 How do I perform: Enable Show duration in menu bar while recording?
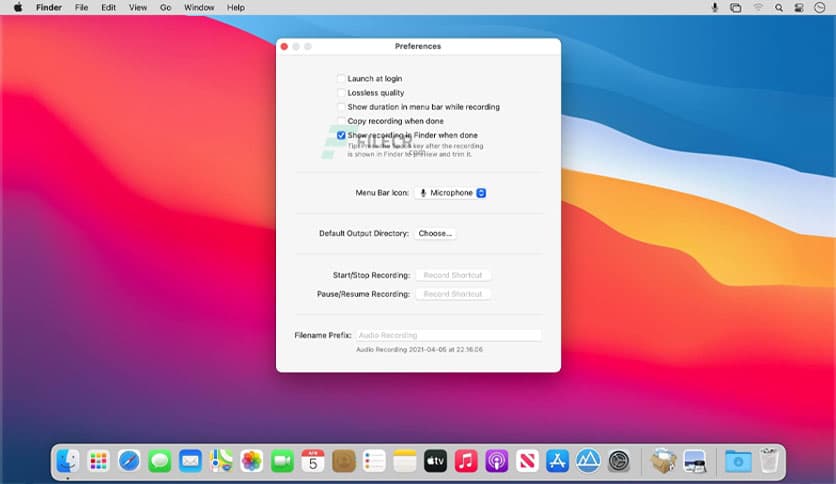point(342,107)
